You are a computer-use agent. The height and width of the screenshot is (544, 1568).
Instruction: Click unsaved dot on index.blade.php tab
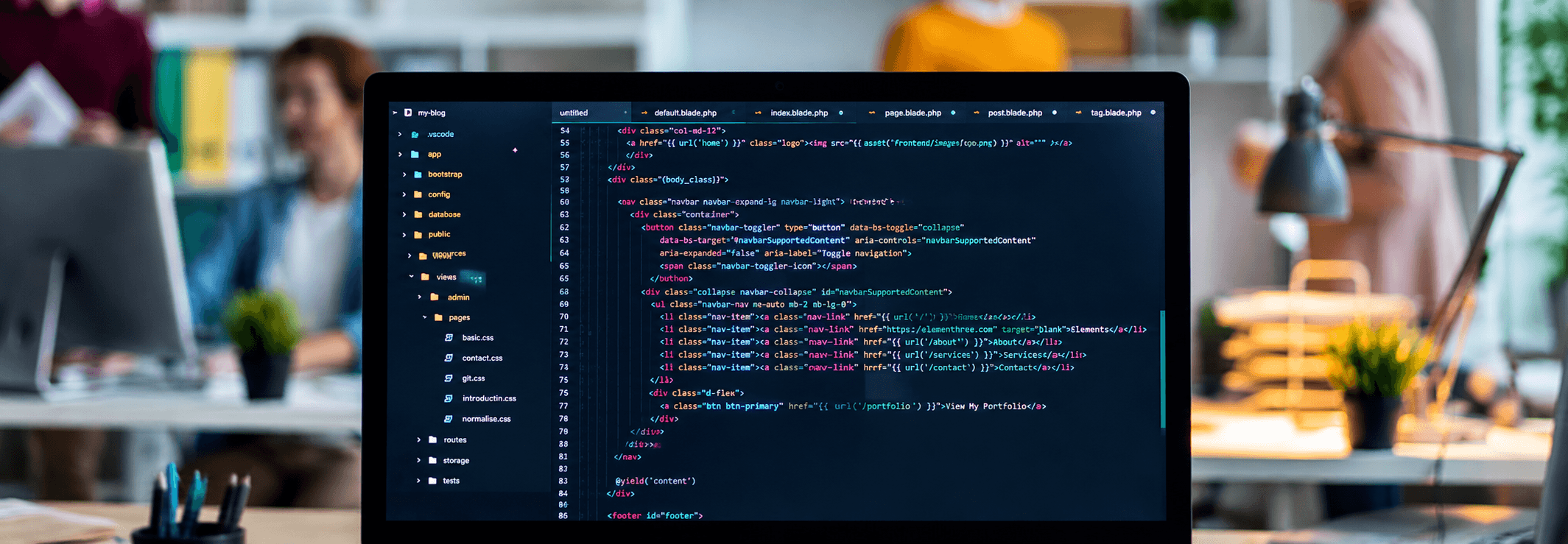[841, 113]
